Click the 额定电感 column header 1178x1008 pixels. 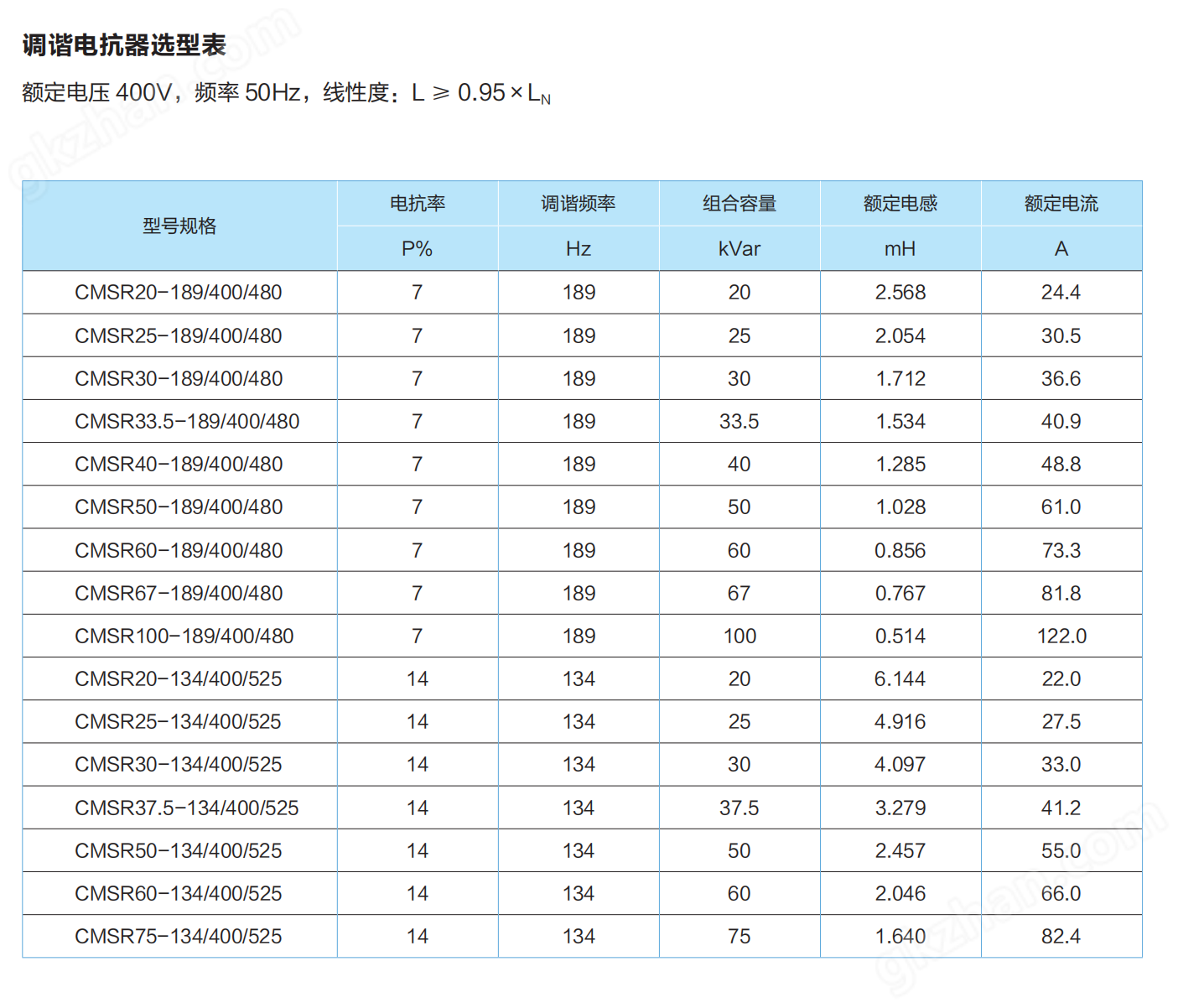click(900, 204)
